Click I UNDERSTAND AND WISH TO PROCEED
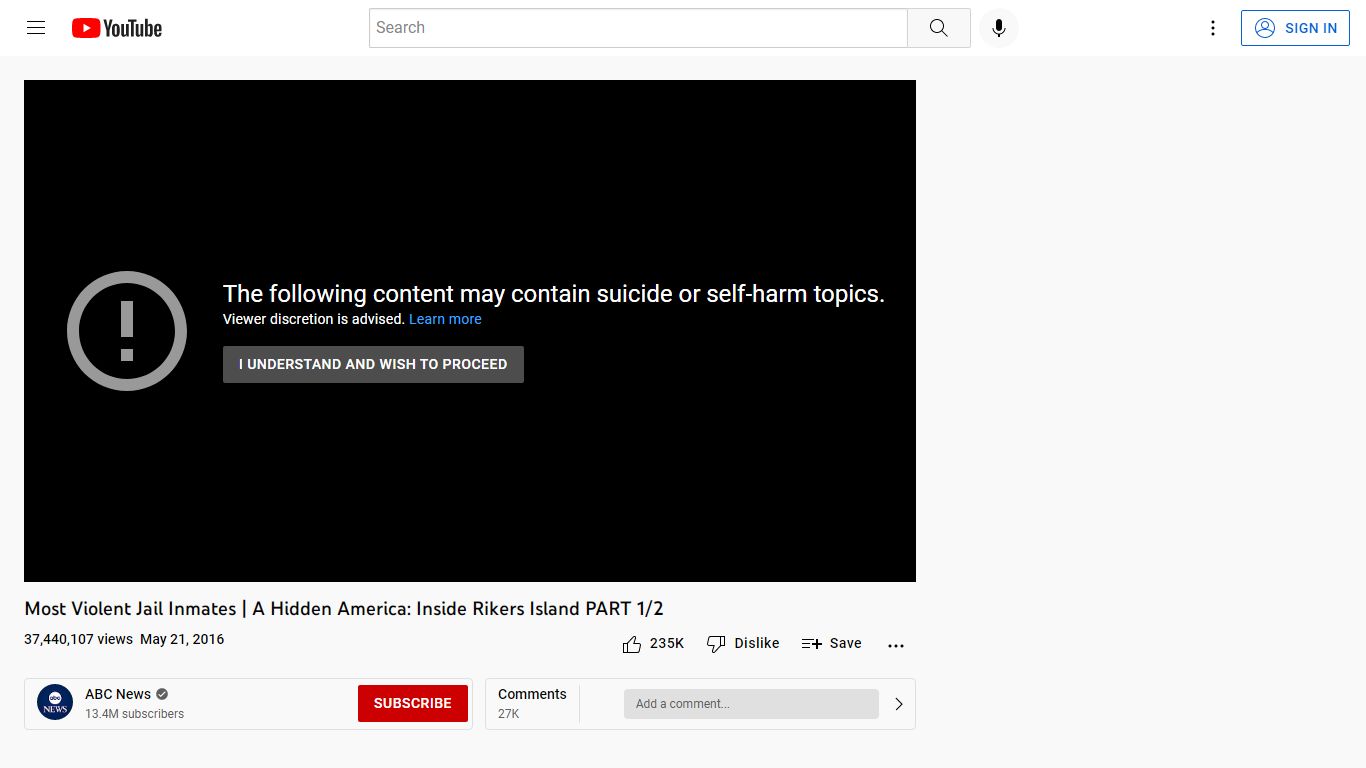This screenshot has height=768, width=1366. [373, 364]
